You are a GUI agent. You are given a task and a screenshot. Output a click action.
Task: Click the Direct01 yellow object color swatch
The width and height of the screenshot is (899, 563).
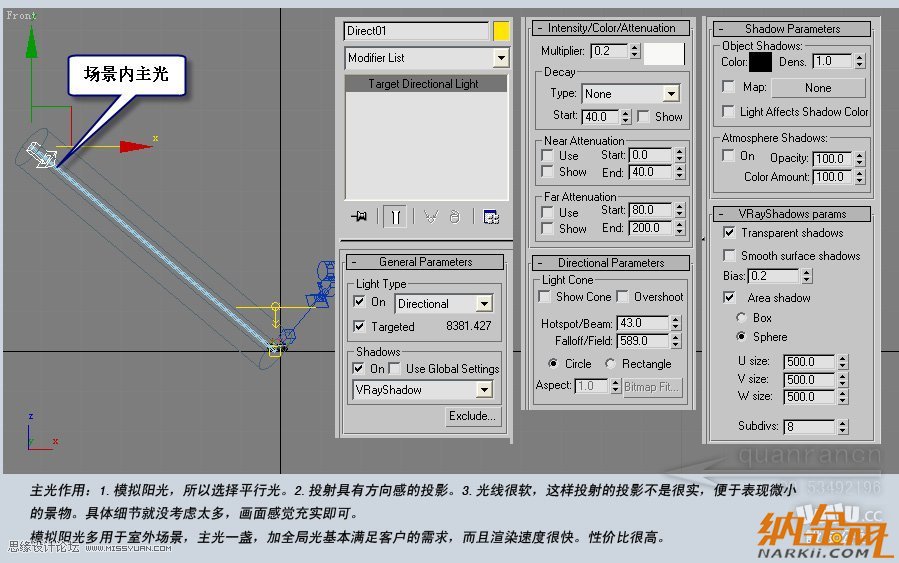(x=501, y=31)
